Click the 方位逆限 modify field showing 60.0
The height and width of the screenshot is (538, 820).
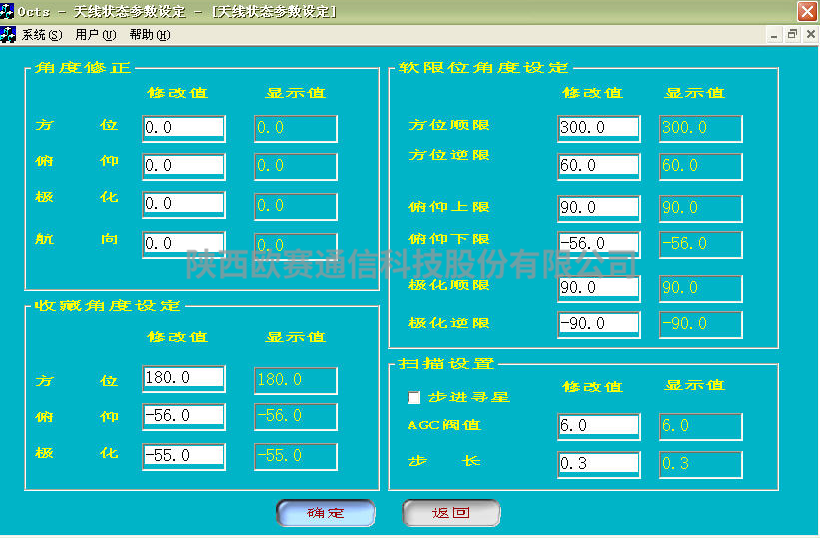(x=598, y=166)
